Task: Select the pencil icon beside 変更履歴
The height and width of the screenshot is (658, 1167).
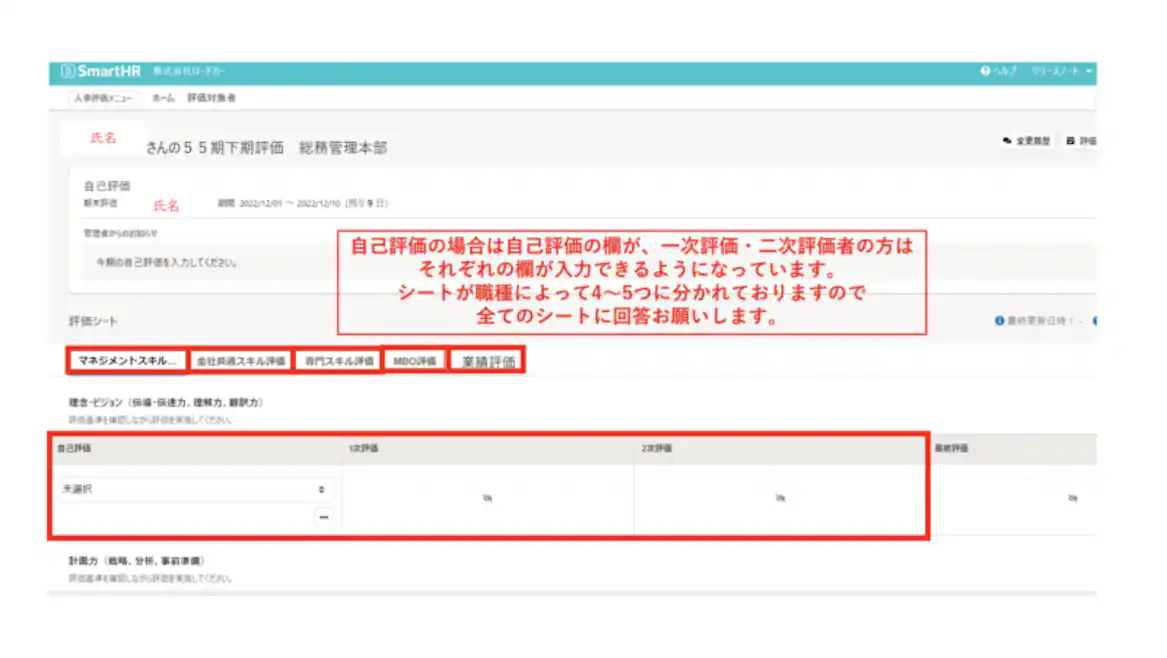Action: coord(1005,138)
